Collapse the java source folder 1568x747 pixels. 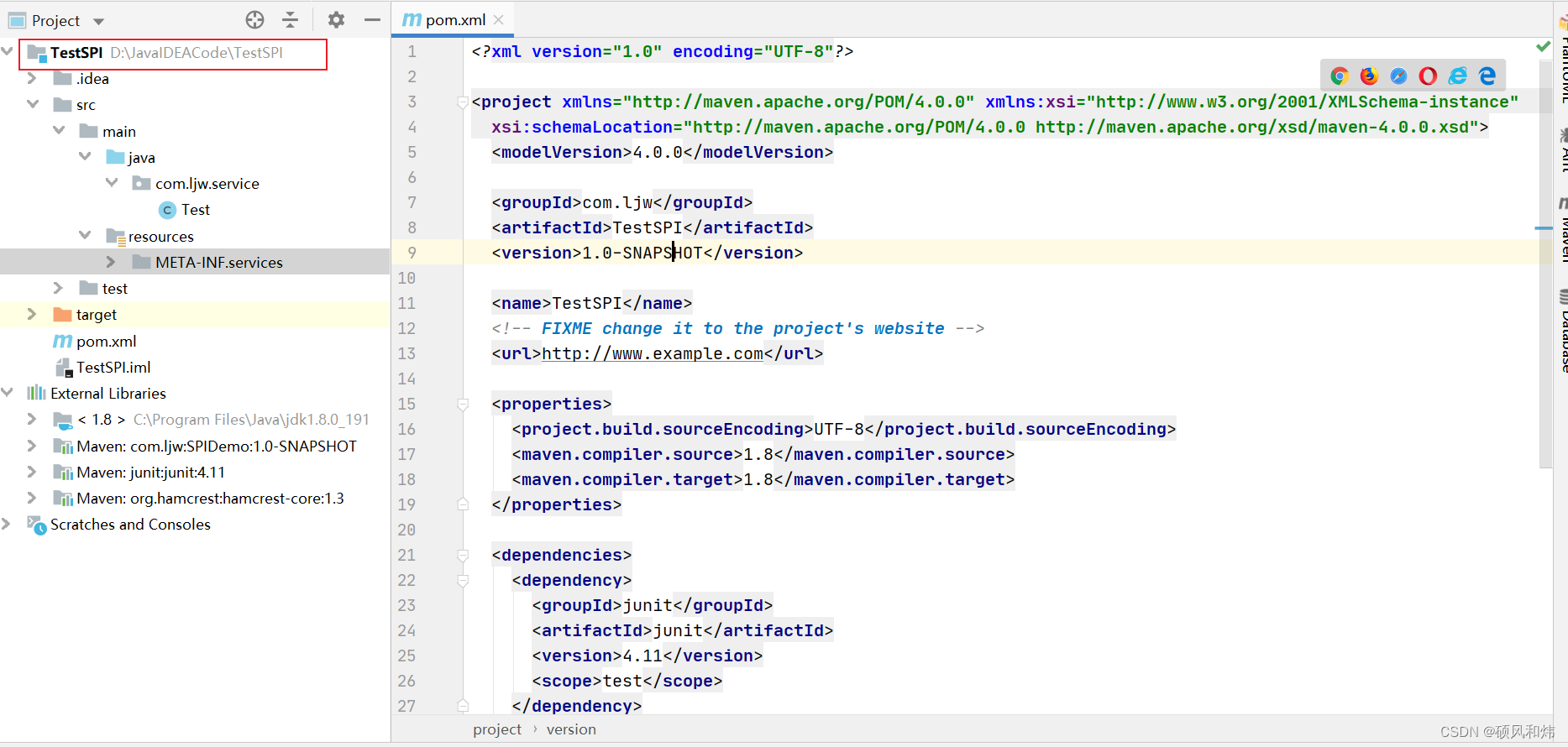coord(85,156)
